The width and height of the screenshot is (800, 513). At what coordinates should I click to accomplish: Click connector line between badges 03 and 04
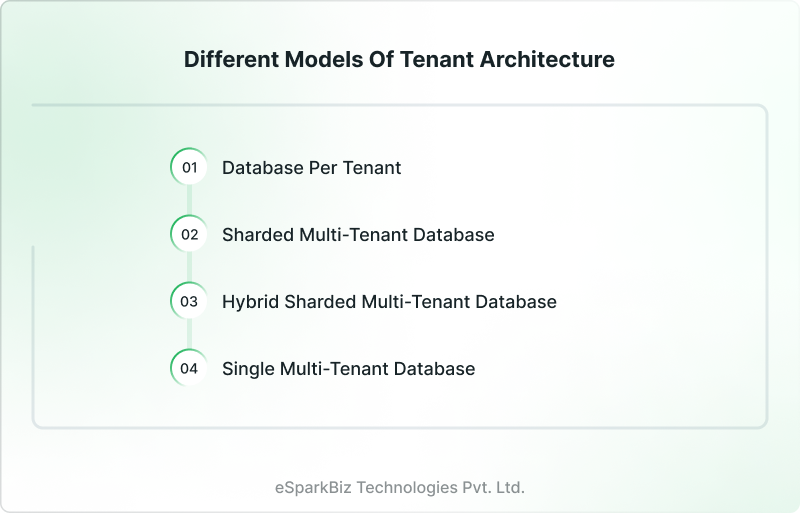(189, 335)
